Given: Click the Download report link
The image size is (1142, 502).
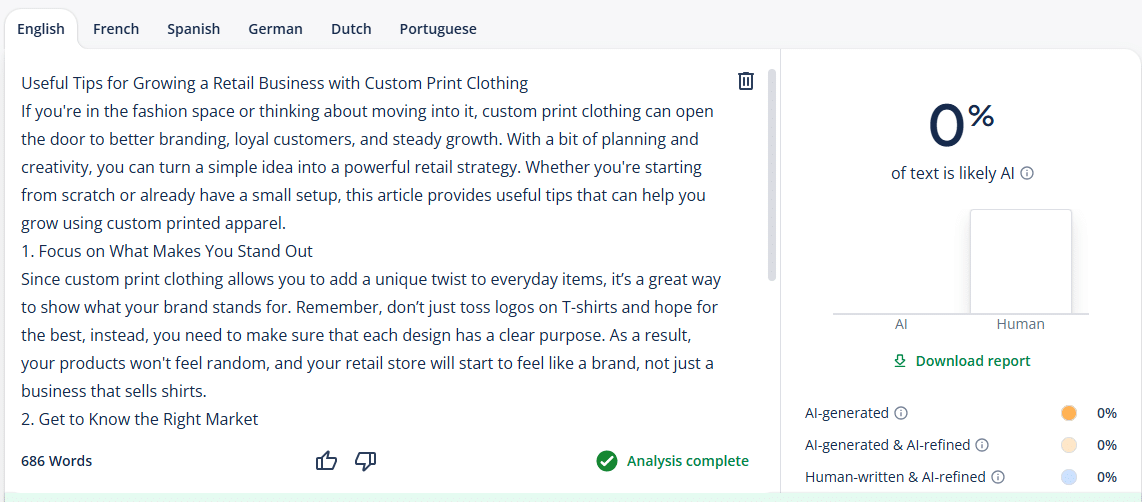Looking at the screenshot, I should pyautogui.click(x=972, y=361).
